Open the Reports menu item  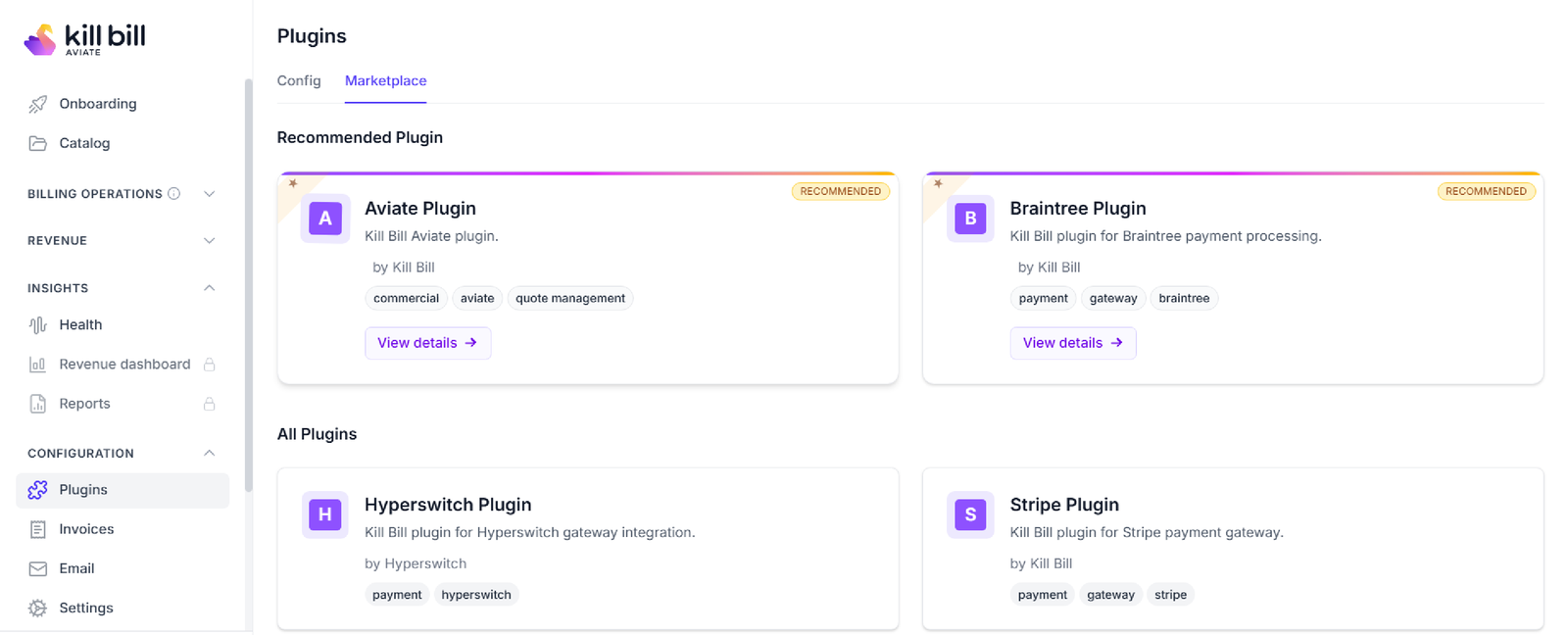point(122,404)
